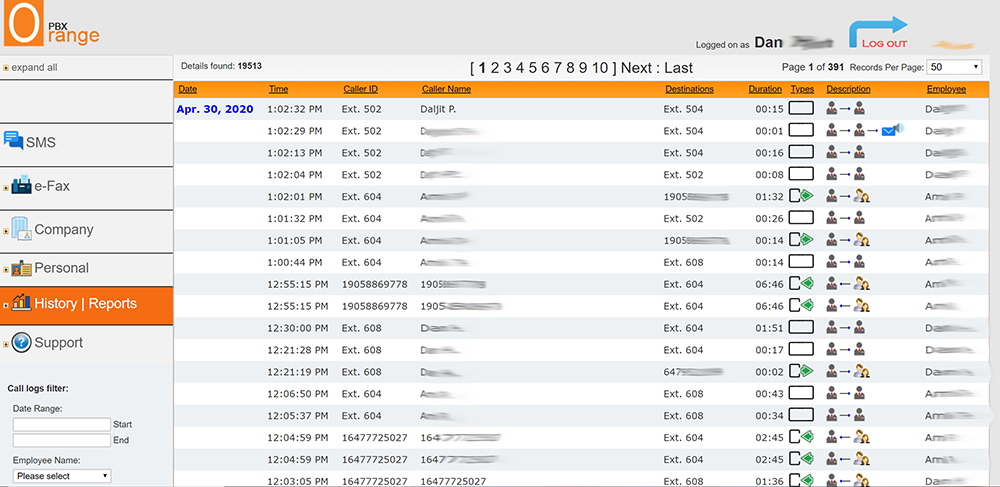Sort by Types column header
1000x487 pixels.
click(x=802, y=89)
